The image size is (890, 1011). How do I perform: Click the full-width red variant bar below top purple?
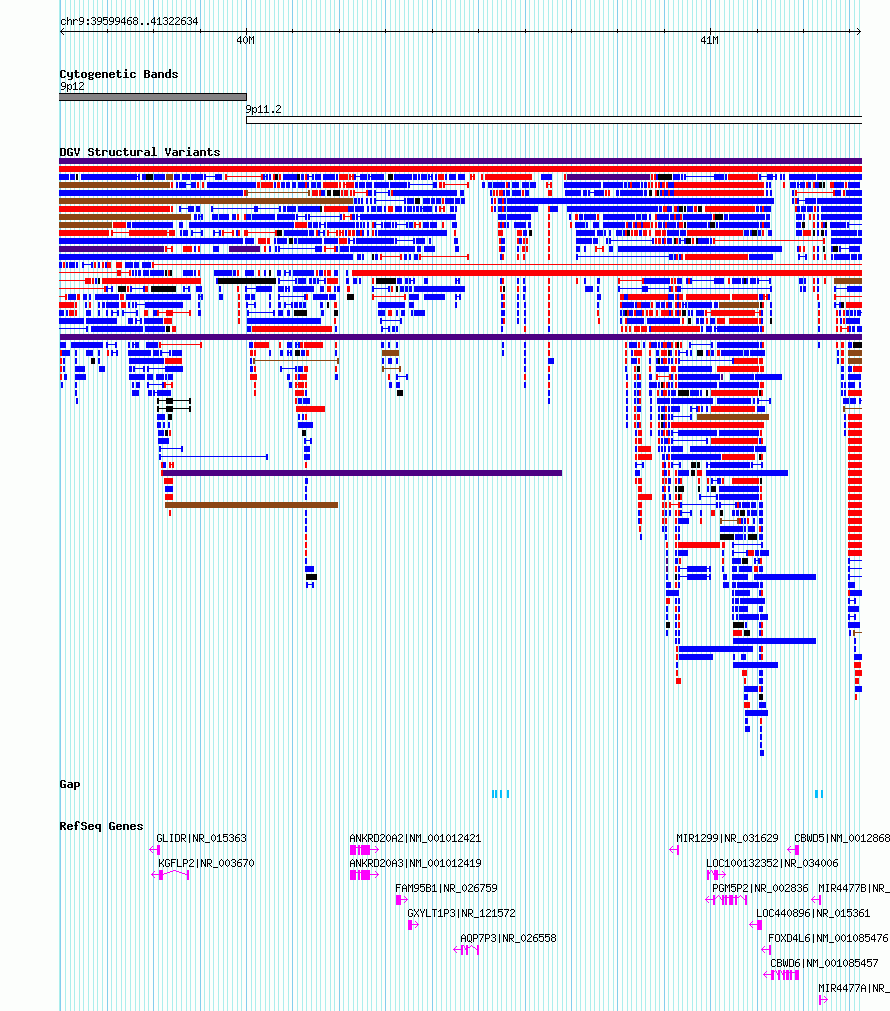pos(460,169)
